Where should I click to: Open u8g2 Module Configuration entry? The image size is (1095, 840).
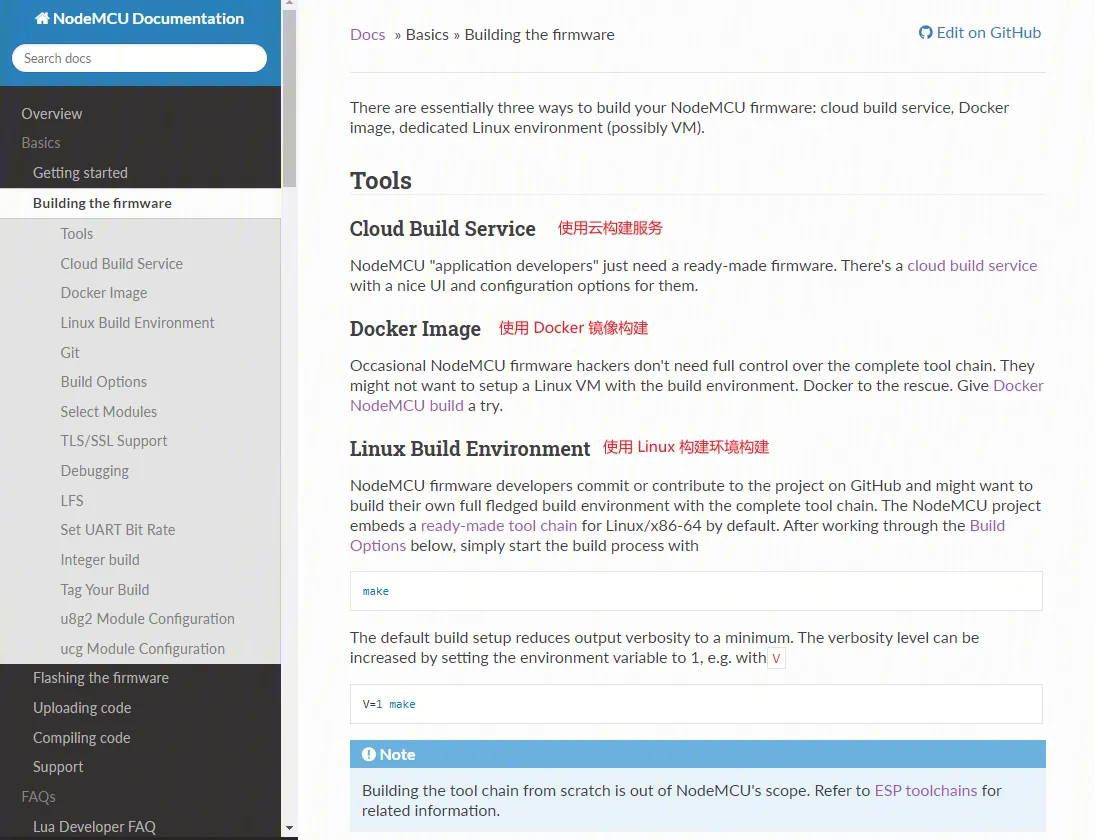147,619
